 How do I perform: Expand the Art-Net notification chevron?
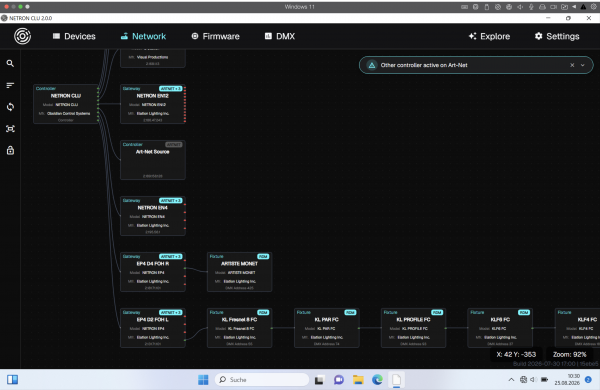(583, 65)
